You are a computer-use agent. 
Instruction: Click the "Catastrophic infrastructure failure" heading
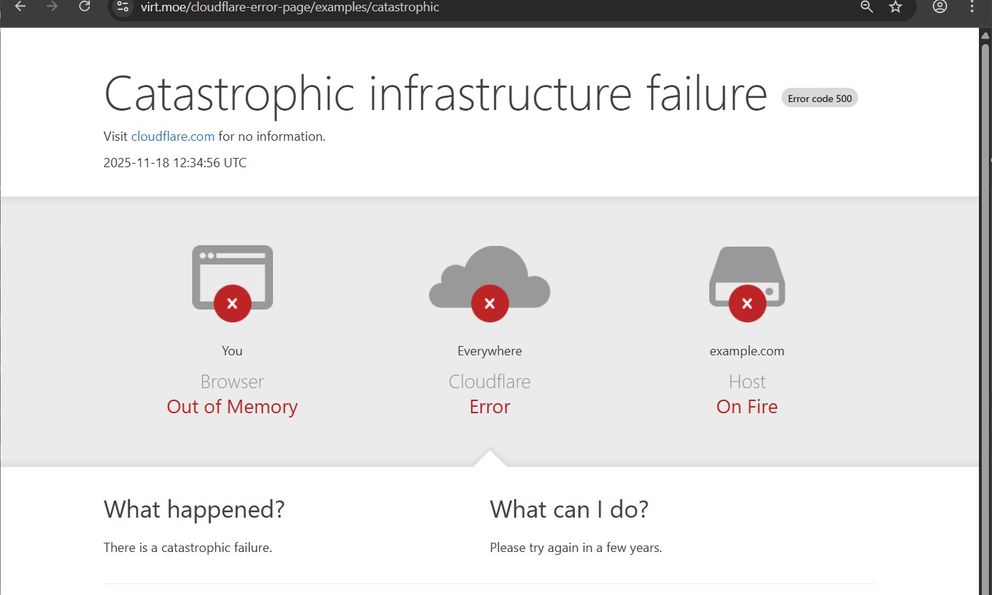(x=435, y=94)
